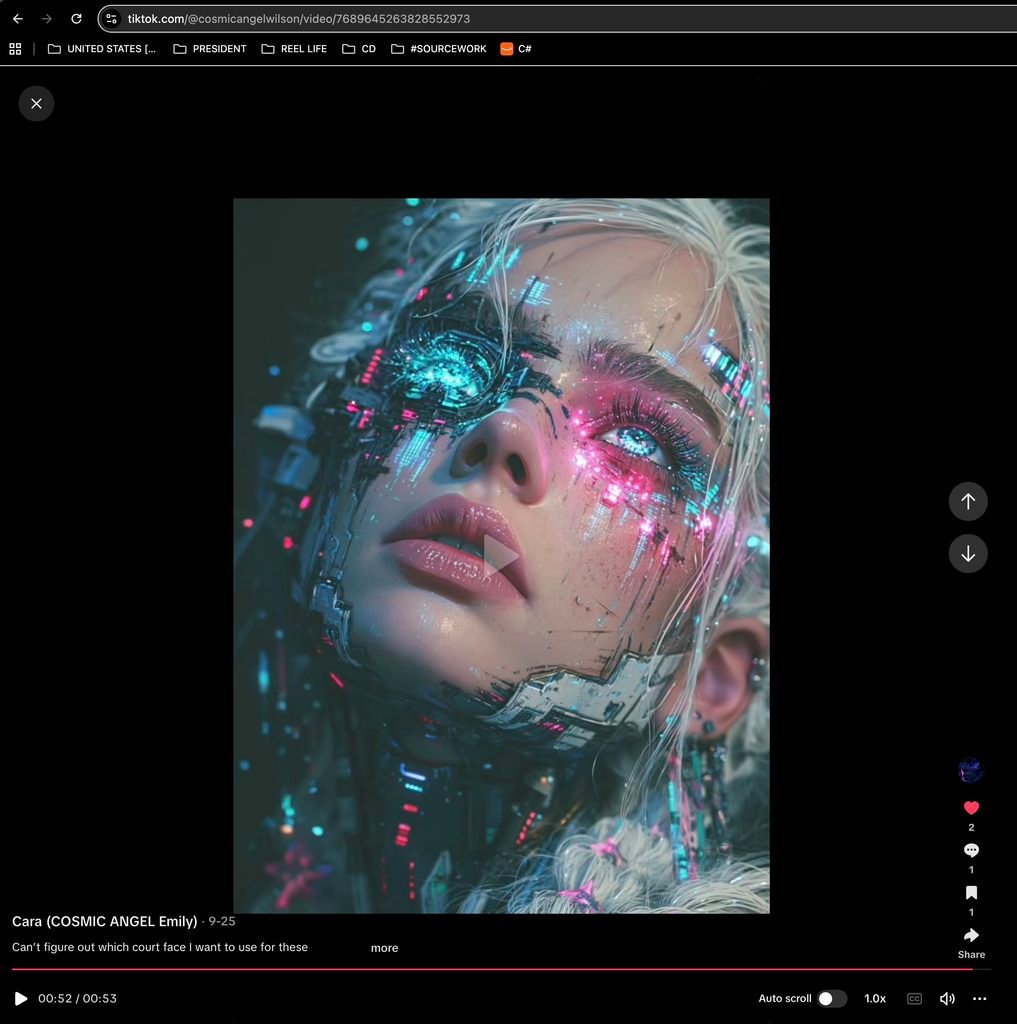The width and height of the screenshot is (1017, 1024).
Task: Go forward in browser
Action: pos(47,19)
